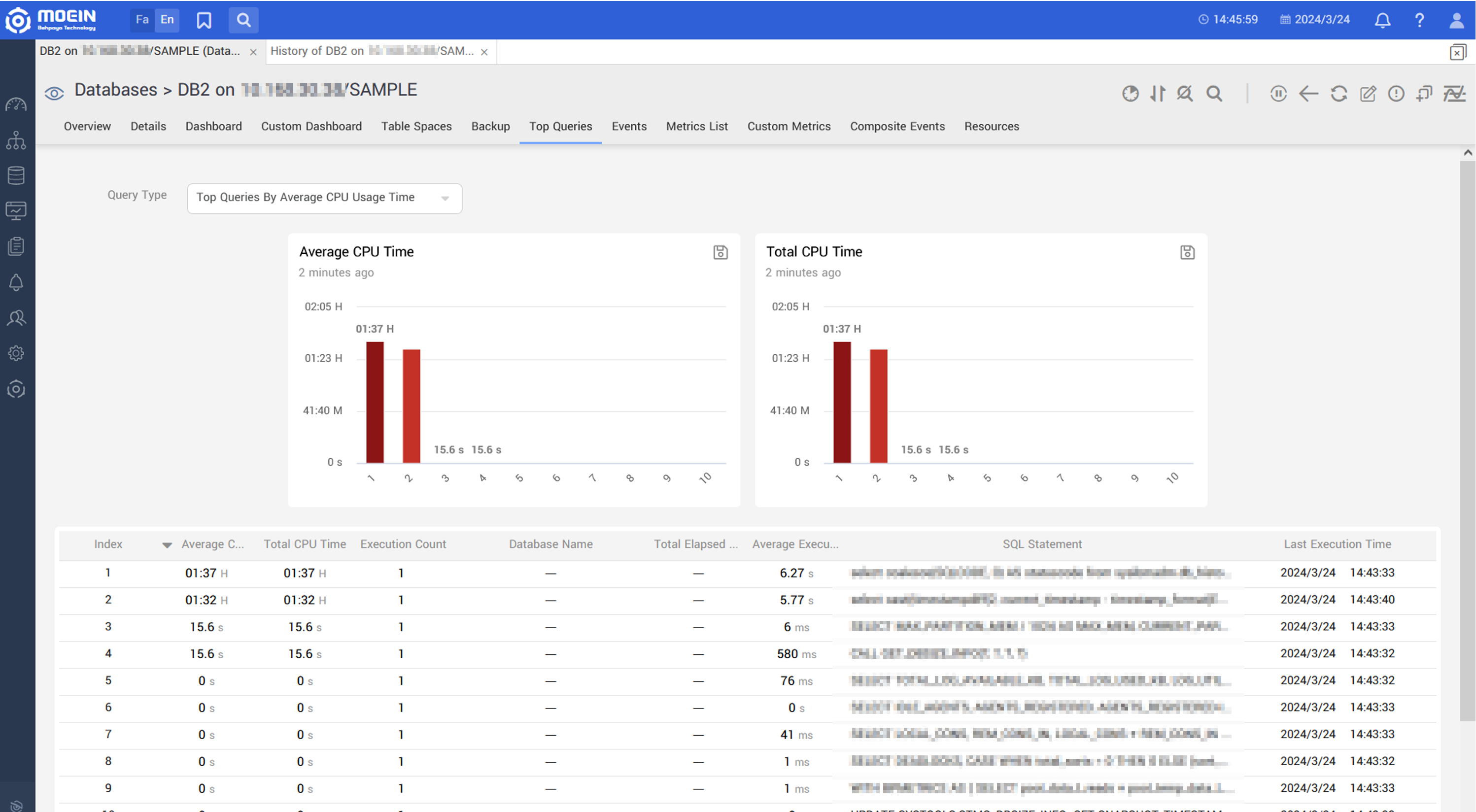Image resolution: width=1476 pixels, height=812 pixels.
Task: Click the Execution Count column header
Action: coord(403,544)
